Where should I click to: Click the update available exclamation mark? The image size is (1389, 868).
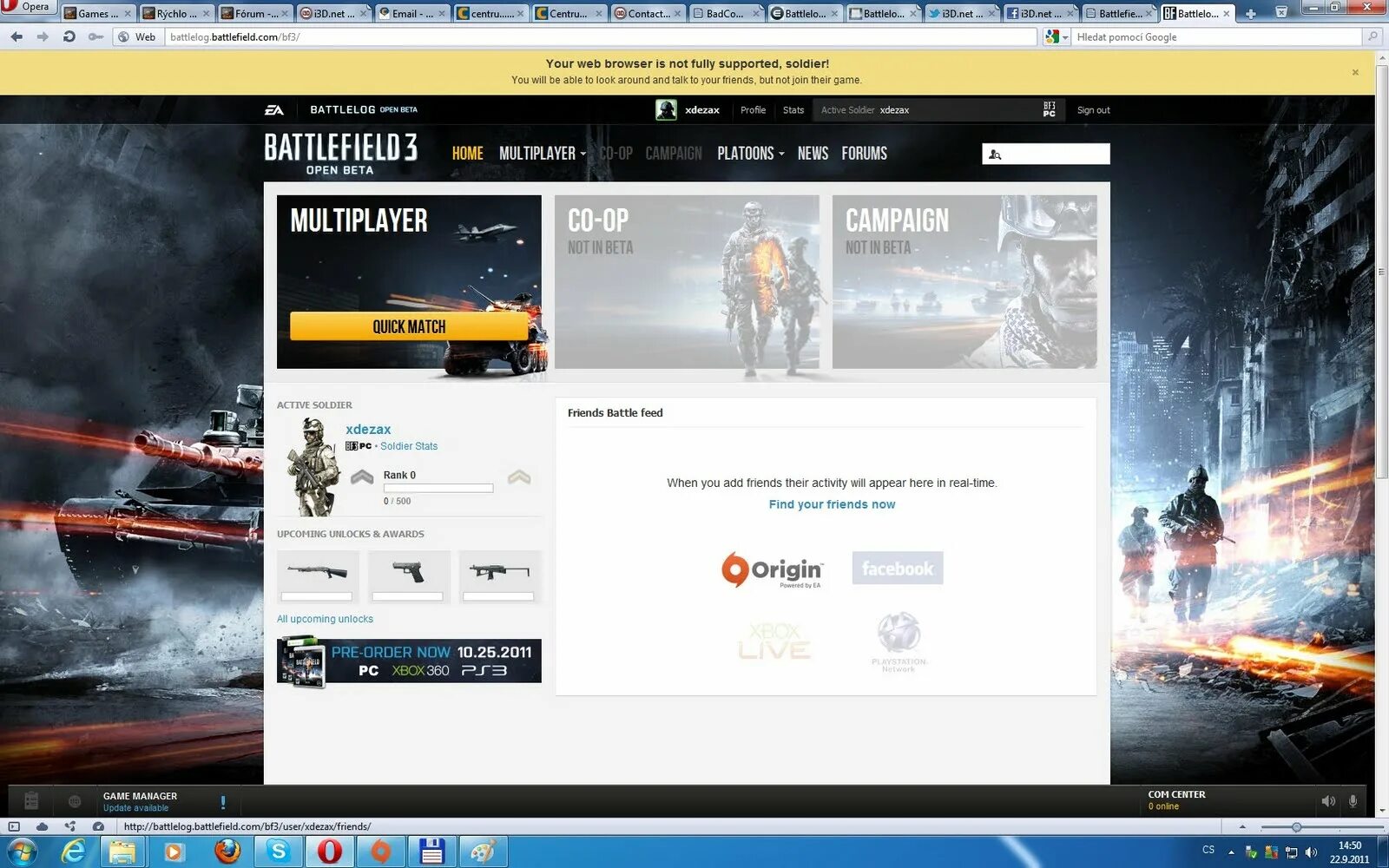[223, 802]
